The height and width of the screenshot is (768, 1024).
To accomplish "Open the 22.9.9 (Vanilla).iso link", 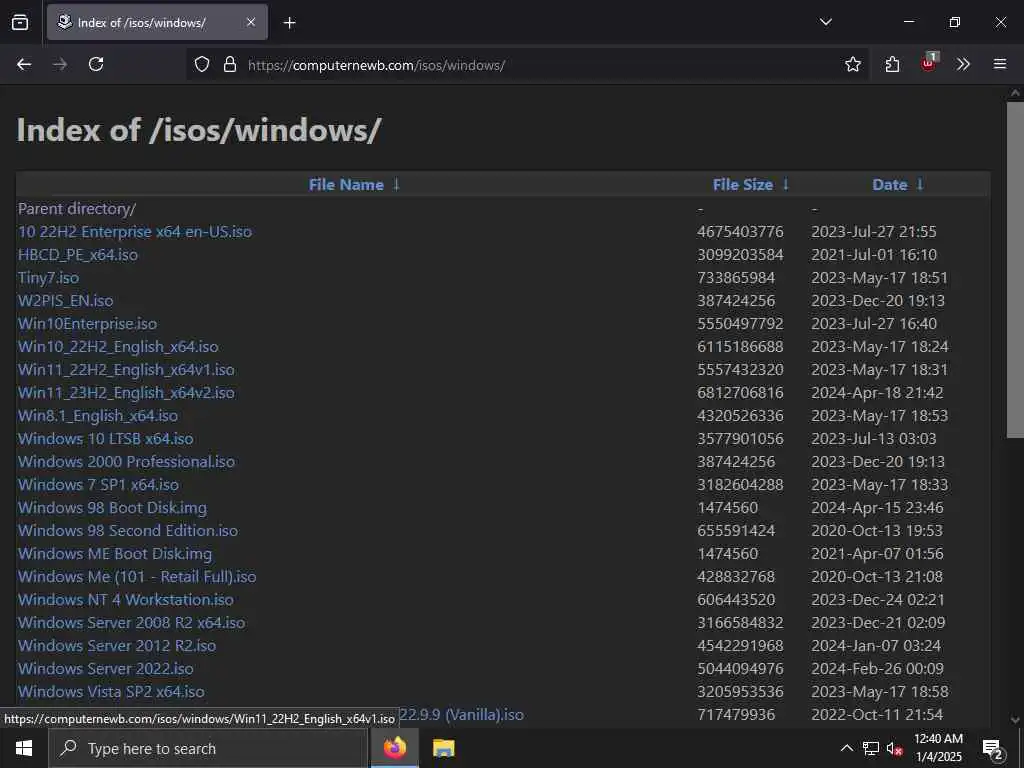I will click(461, 714).
